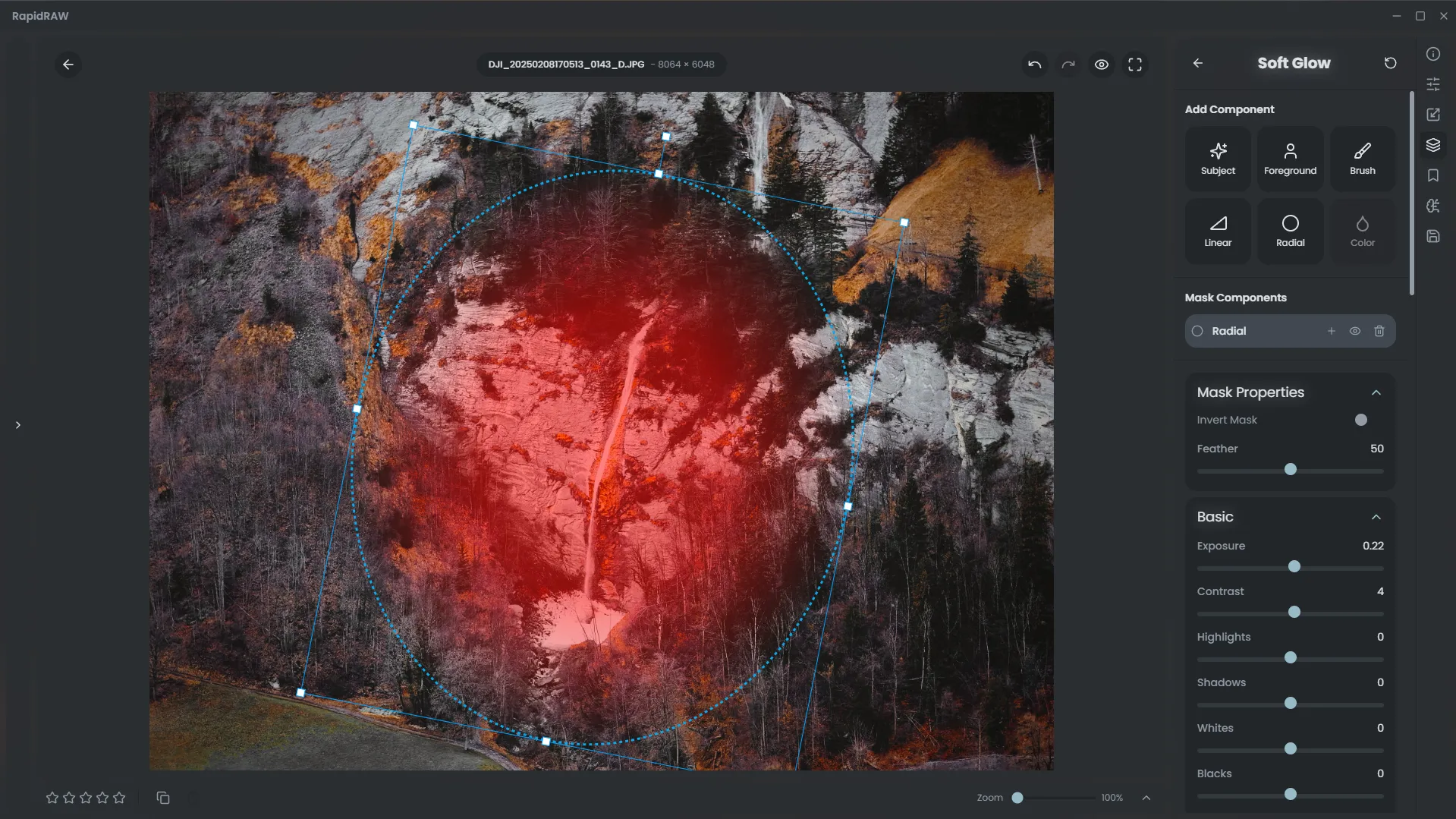The image size is (1456, 819).
Task: Add a Linear gradient mask
Action: pyautogui.click(x=1217, y=232)
